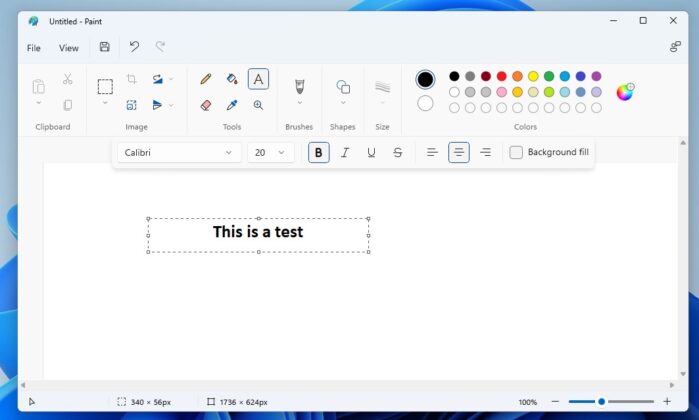Click the Save floppy disk icon
Viewport: 699px width, 420px height.
coord(105,47)
